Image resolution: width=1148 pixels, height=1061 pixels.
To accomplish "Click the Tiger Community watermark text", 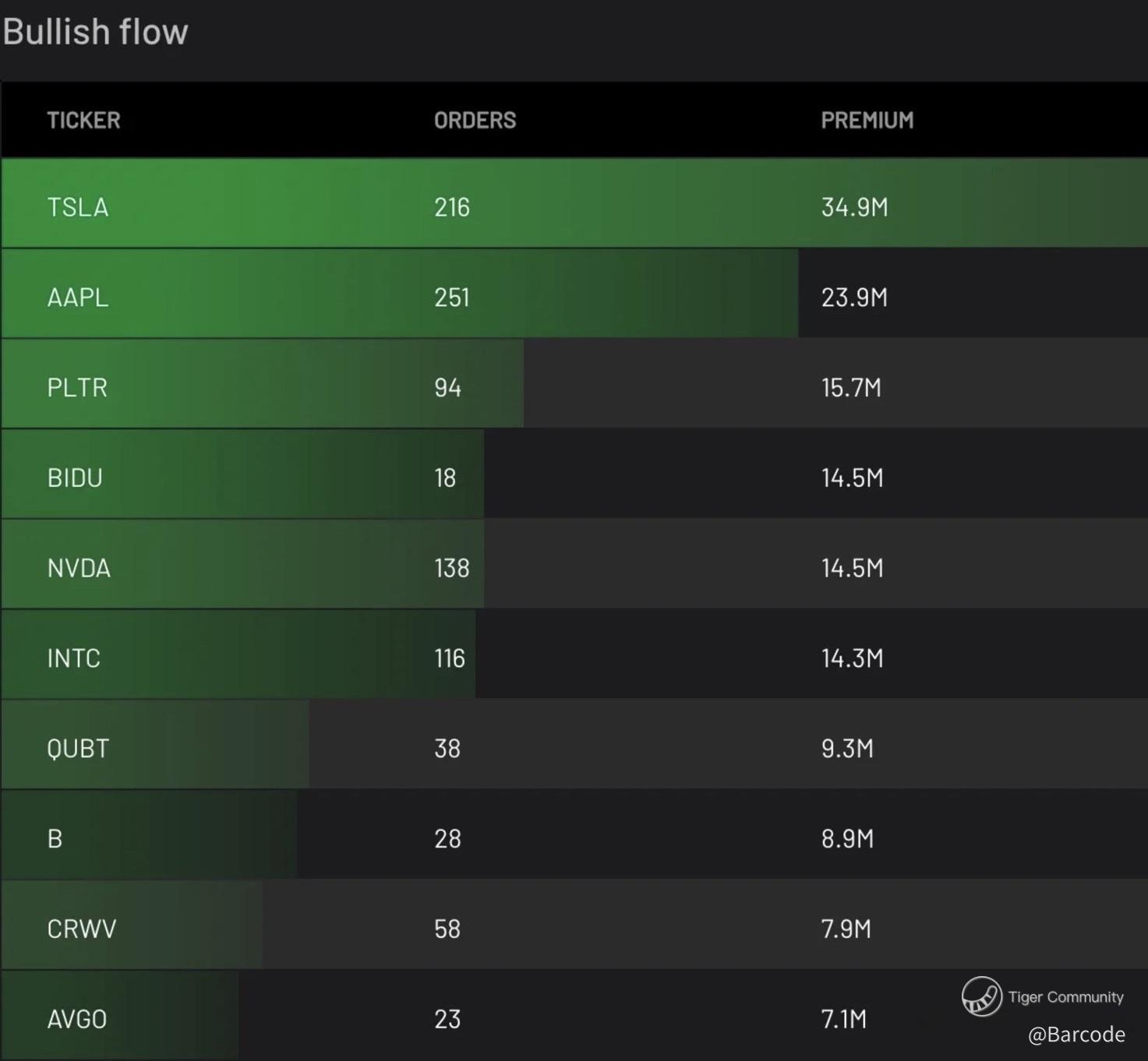I will (x=1065, y=997).
